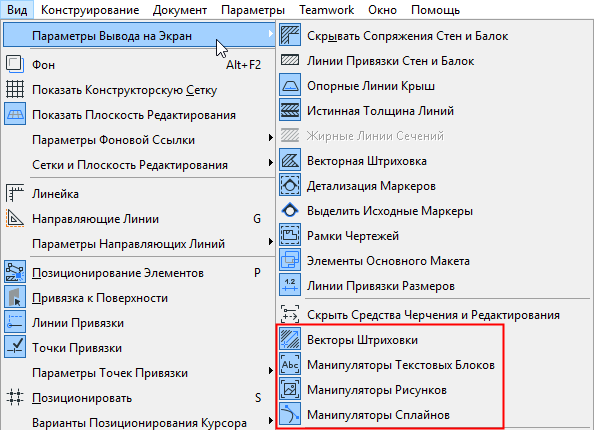Open the Документ menu
The image size is (594, 430).
(x=180, y=9)
